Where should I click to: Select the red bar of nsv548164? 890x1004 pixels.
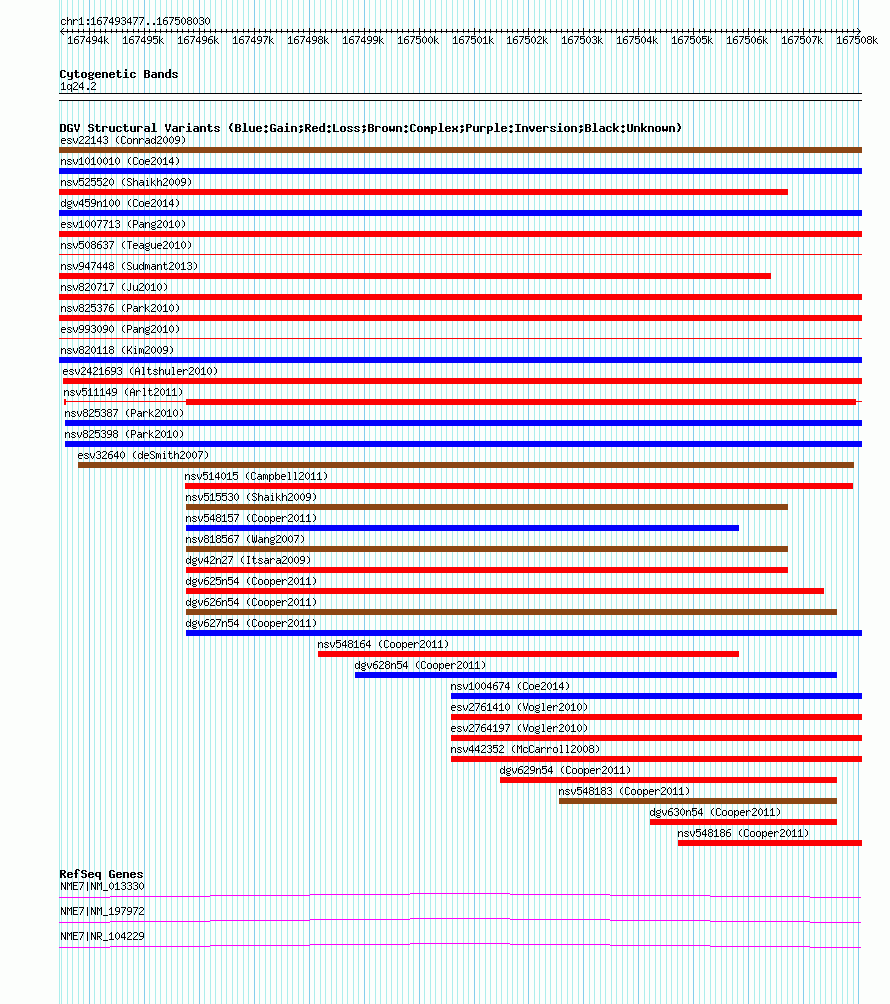(x=528, y=654)
